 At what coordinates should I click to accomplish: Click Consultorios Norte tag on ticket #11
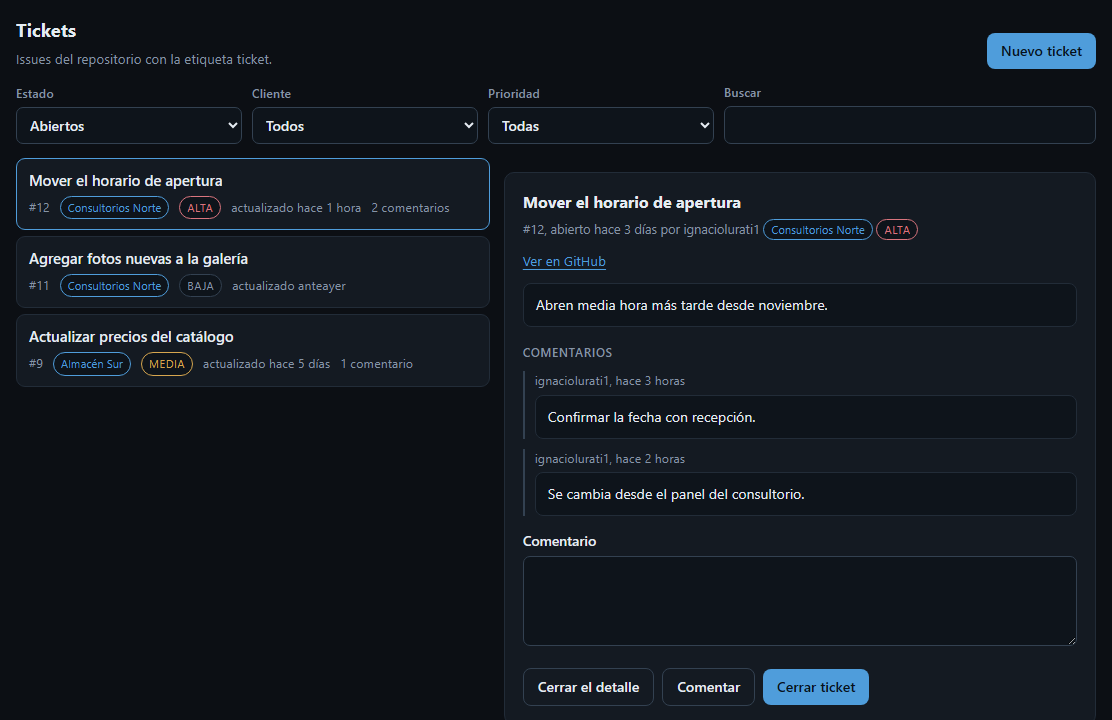114,286
